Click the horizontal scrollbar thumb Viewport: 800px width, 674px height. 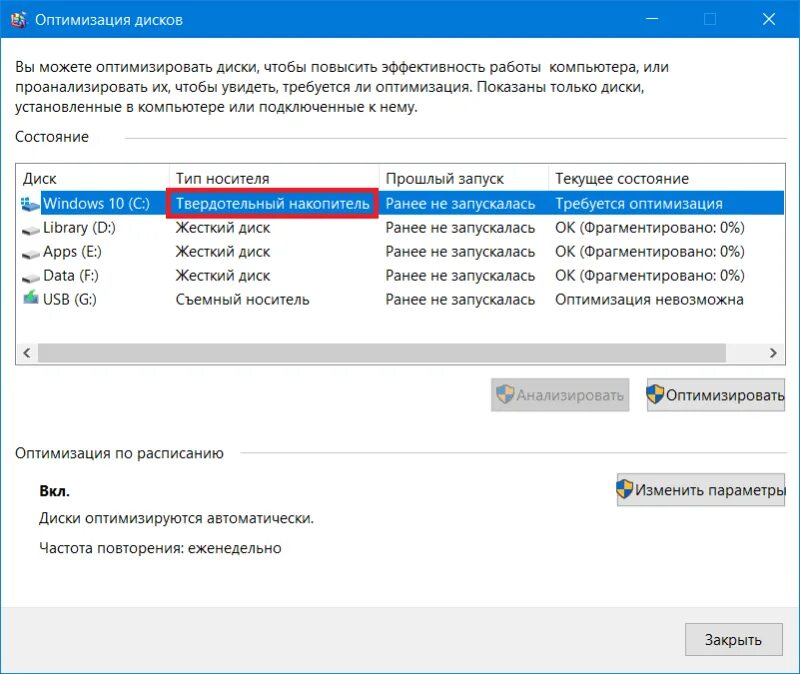click(x=382, y=353)
